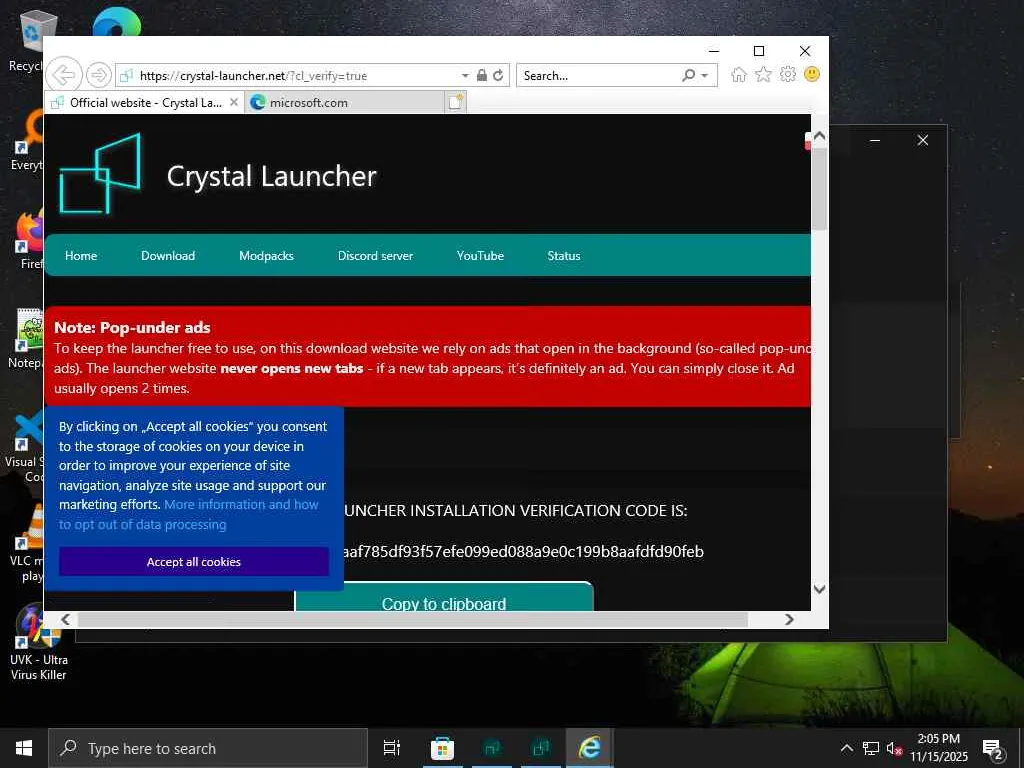Open Favorites with the star icon
Screen dimensions: 1024x768
point(763,74)
